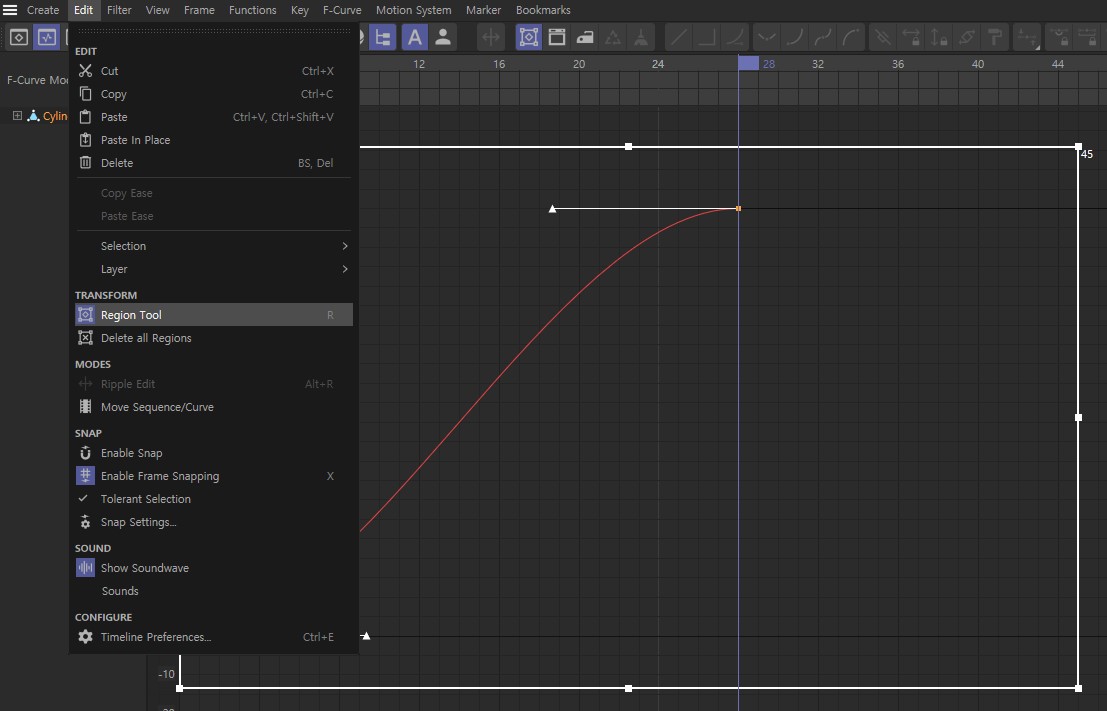Click the paint roller toolbar icon
The image size is (1107, 711).
coord(995,37)
